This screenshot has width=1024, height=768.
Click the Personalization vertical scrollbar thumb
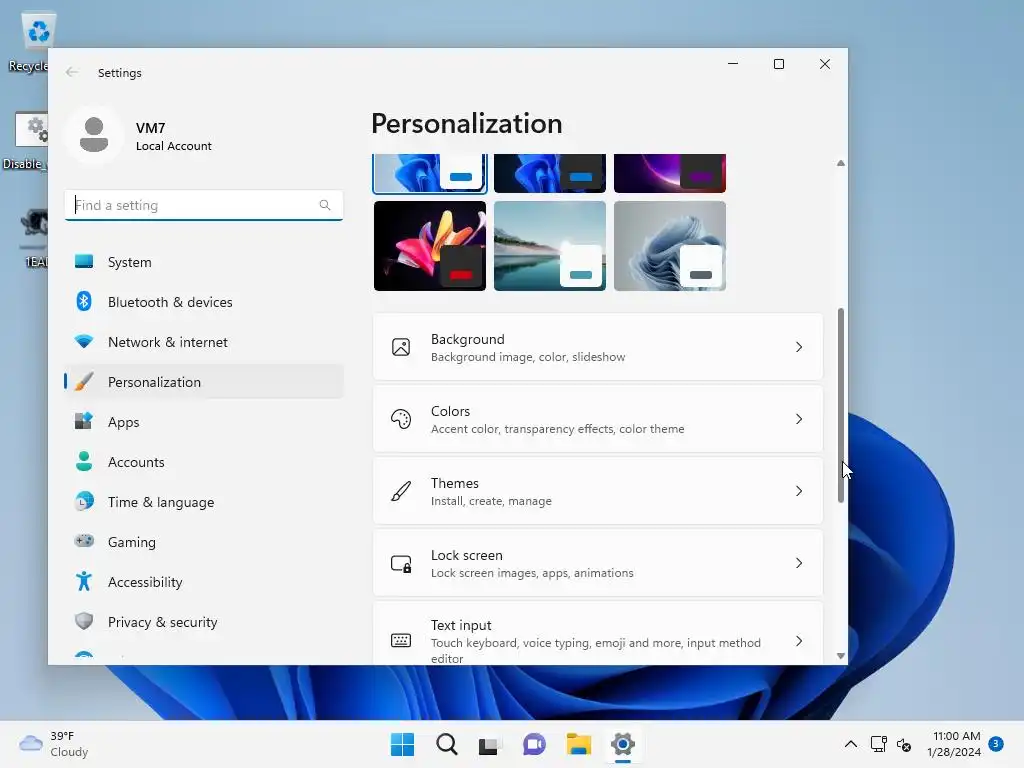tap(840, 405)
